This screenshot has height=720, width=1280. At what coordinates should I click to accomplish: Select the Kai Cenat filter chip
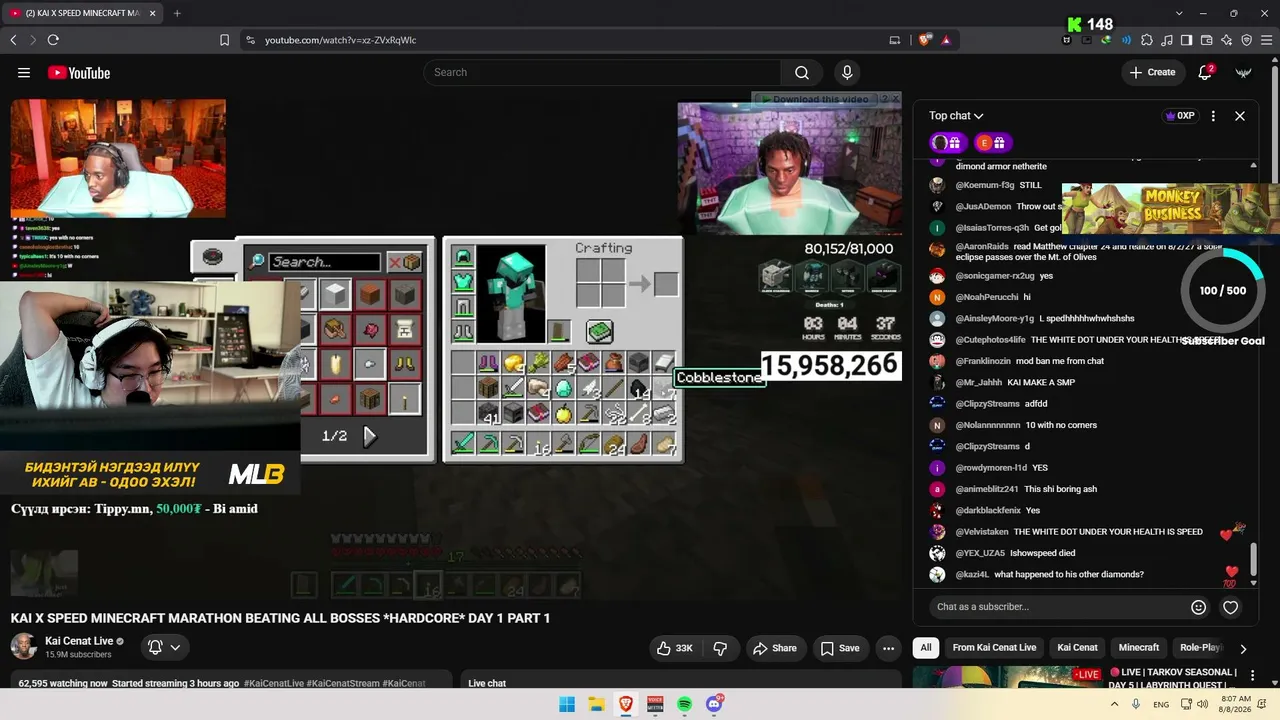[1077, 648]
